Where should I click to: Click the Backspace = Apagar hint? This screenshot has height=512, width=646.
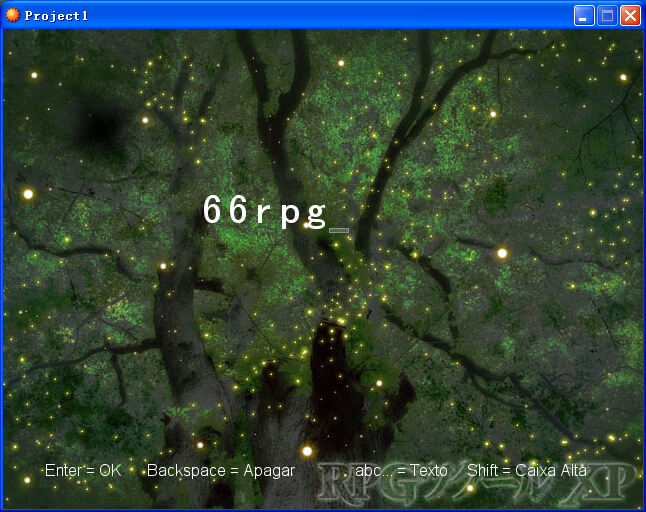(221, 471)
